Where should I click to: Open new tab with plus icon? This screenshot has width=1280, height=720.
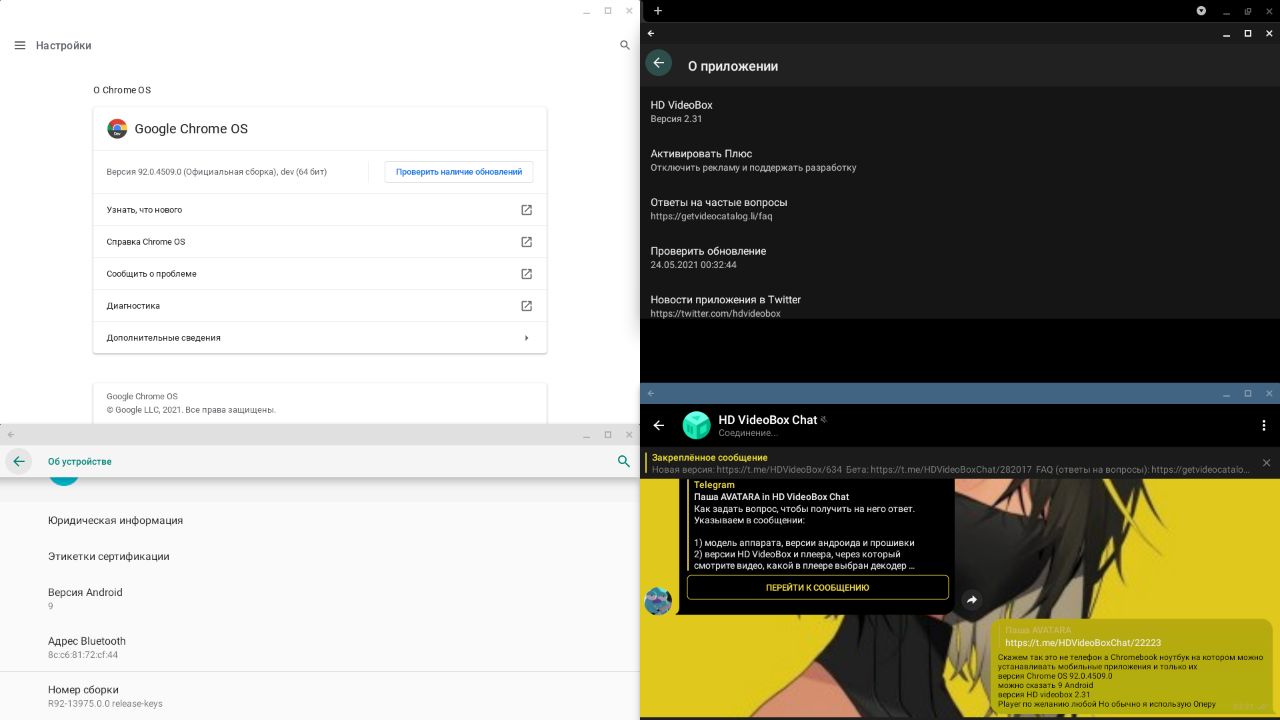657,10
